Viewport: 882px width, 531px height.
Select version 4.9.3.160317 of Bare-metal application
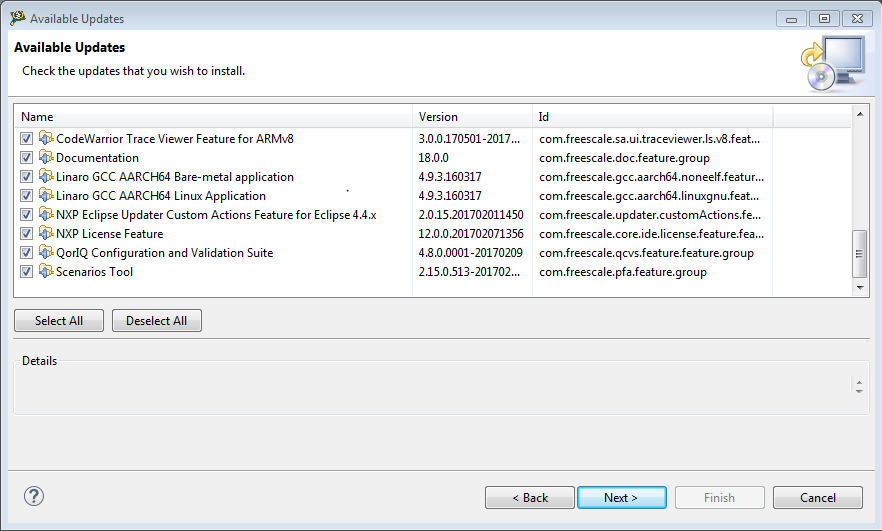[450, 177]
